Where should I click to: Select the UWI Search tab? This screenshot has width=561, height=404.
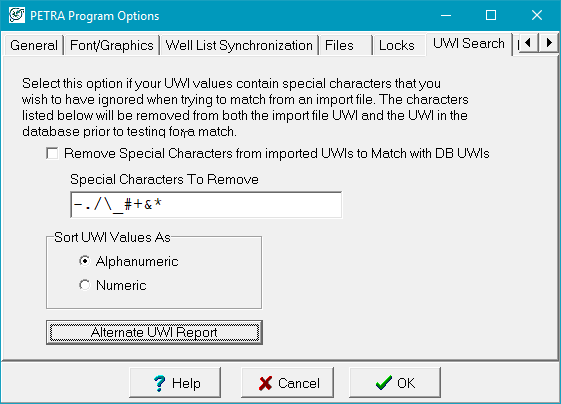point(469,44)
